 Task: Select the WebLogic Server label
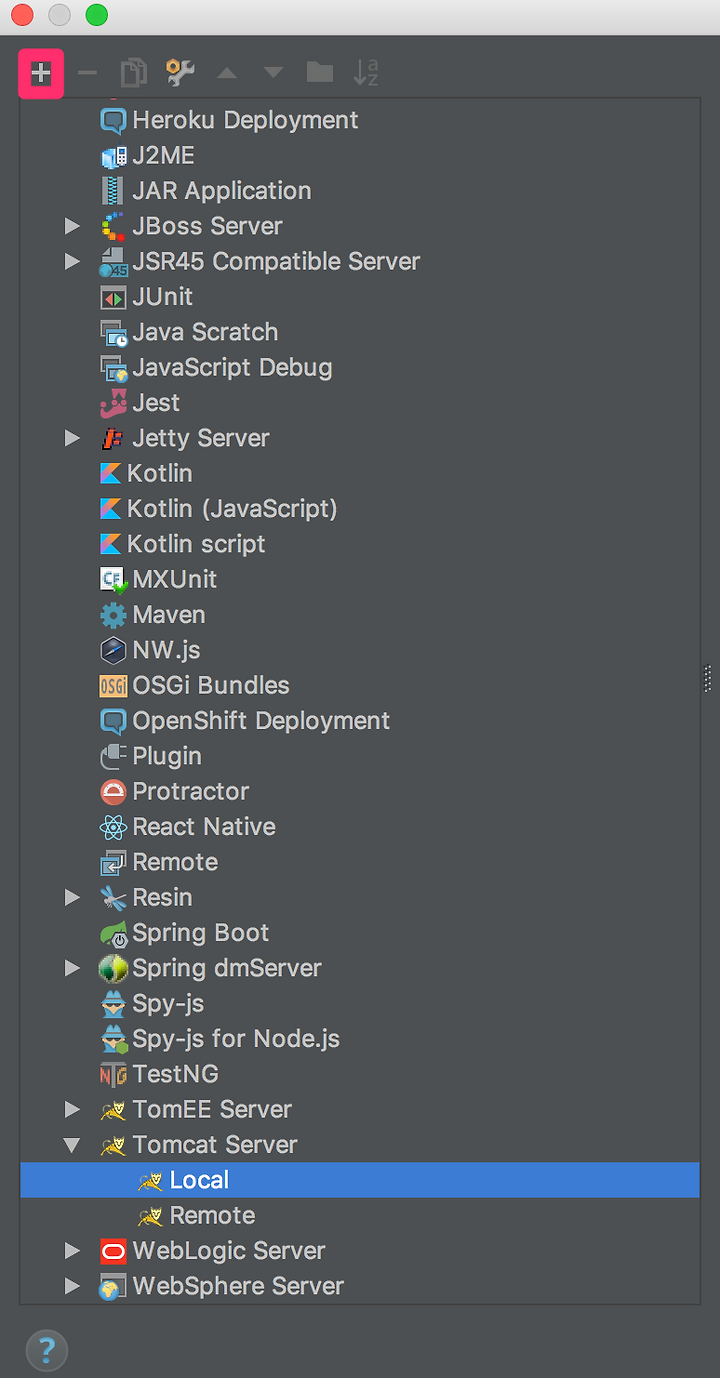coord(229,1250)
